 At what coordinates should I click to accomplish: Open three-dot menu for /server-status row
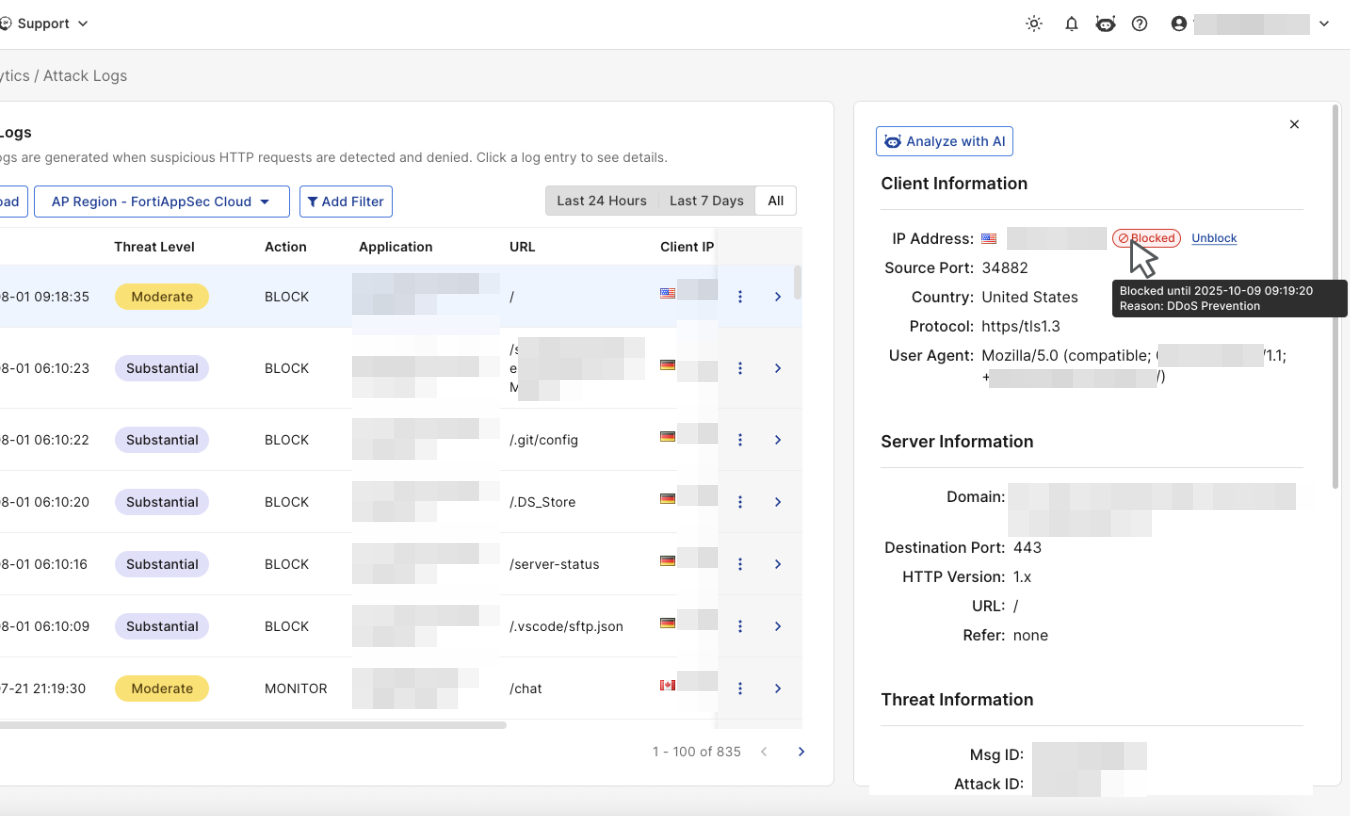tap(740, 564)
